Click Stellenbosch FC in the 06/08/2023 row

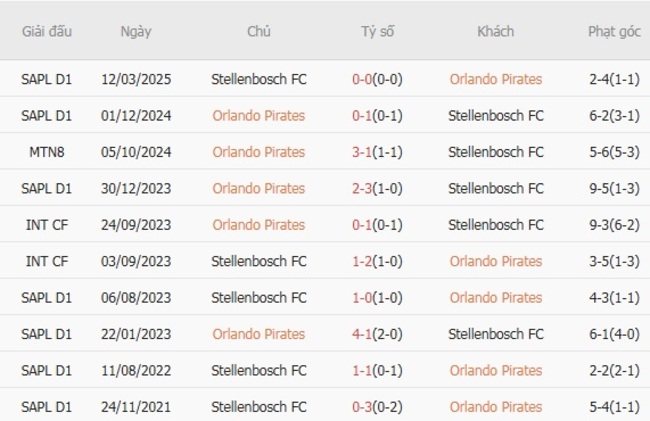coord(259,297)
